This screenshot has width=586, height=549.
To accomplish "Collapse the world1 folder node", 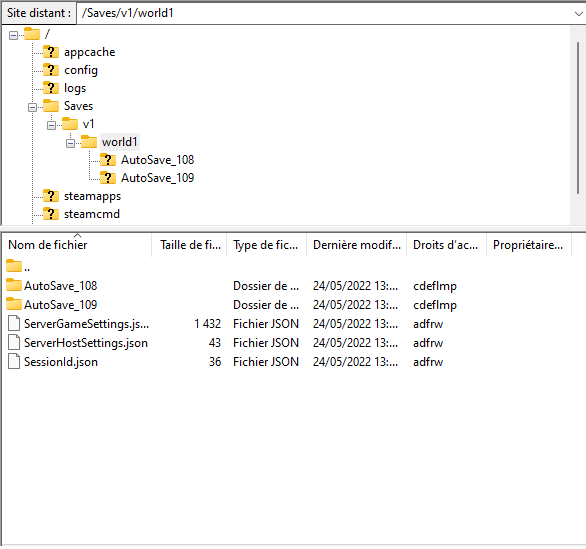I will (70, 144).
